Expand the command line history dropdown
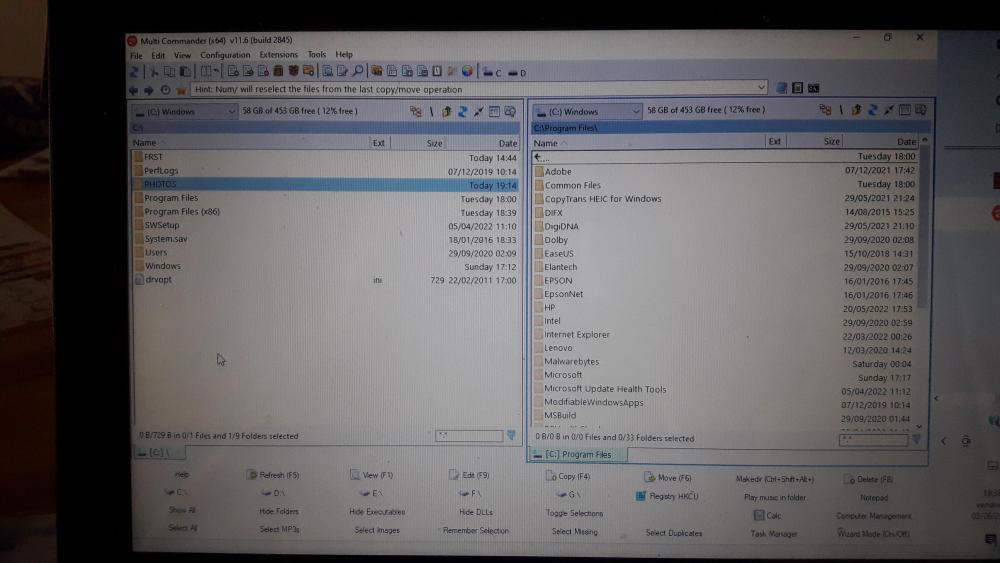Viewport: 1000px width, 563px height. (x=763, y=88)
